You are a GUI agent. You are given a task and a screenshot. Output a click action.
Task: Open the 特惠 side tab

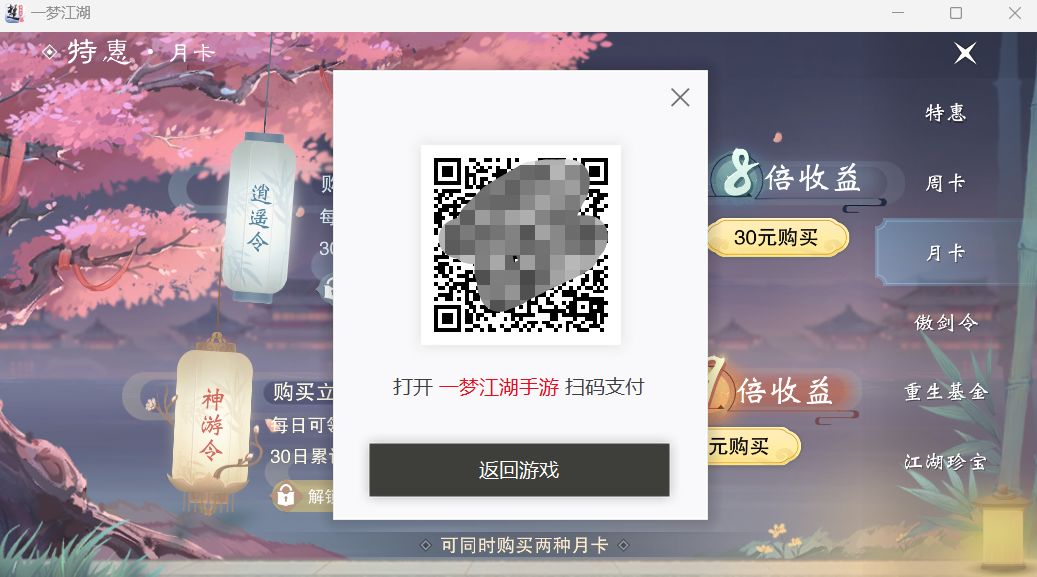click(946, 112)
